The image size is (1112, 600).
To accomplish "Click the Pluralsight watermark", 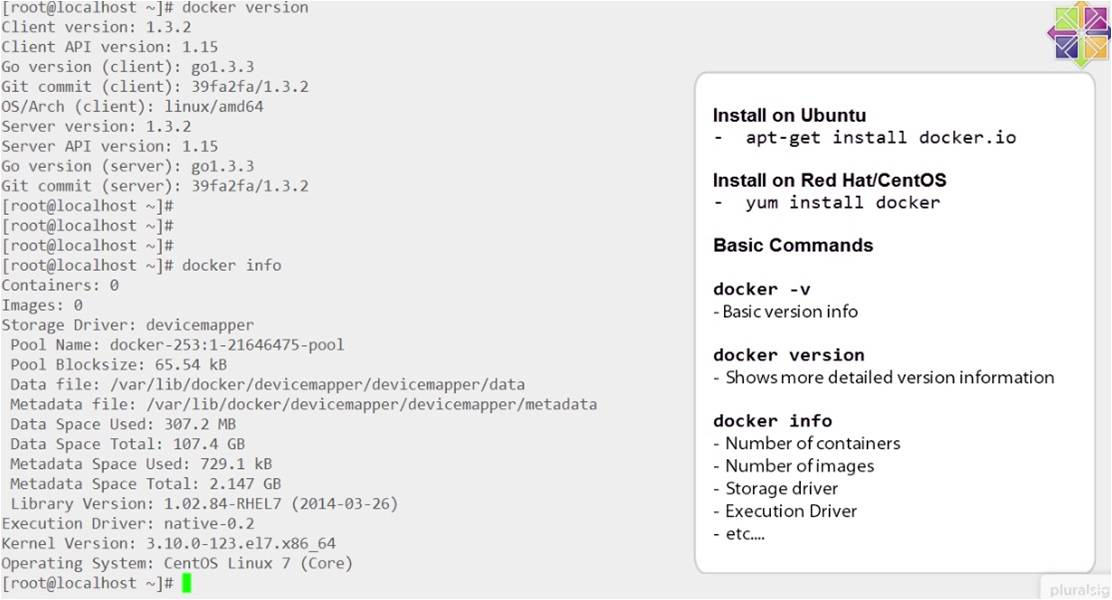I will (1078, 588).
